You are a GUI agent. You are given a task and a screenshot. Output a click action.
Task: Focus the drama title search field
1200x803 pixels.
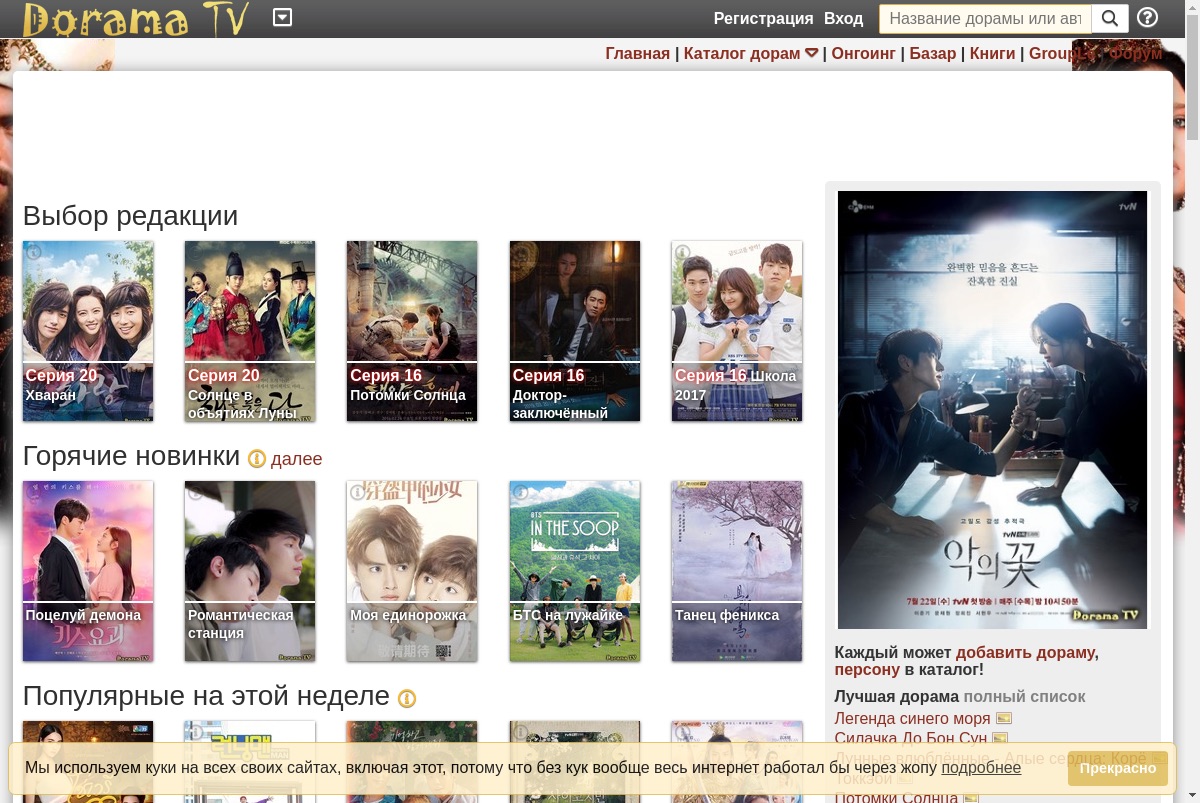[x=985, y=19]
